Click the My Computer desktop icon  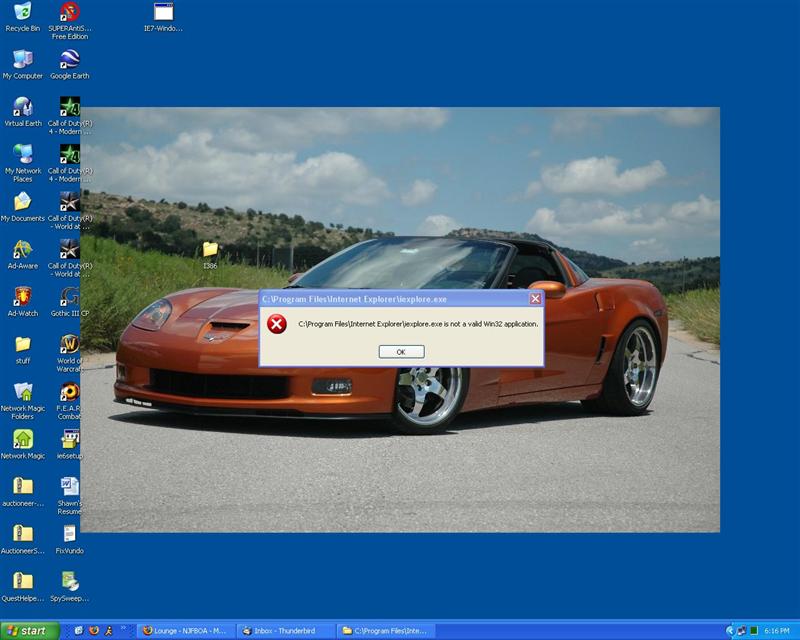(x=22, y=60)
